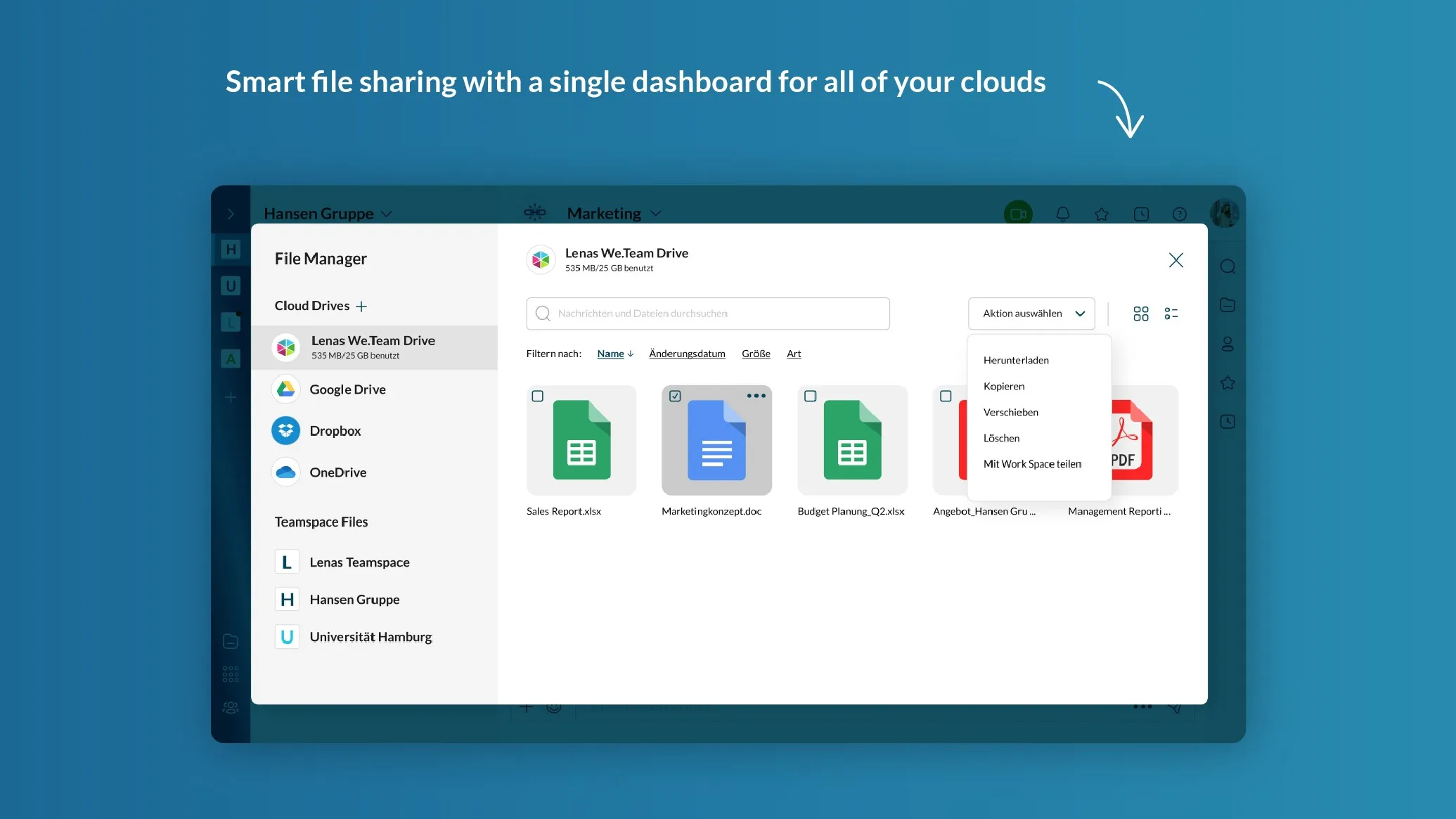This screenshot has height=819, width=1456.
Task: Switch to grid view
Action: coord(1141,314)
